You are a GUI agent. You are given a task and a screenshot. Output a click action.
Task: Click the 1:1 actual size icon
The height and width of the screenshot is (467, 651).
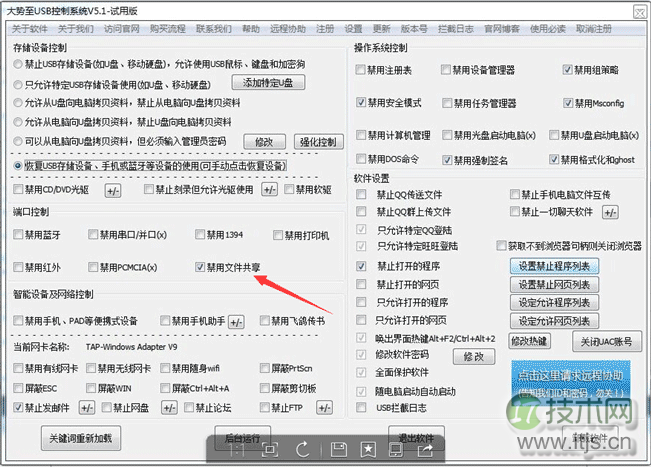237,450
